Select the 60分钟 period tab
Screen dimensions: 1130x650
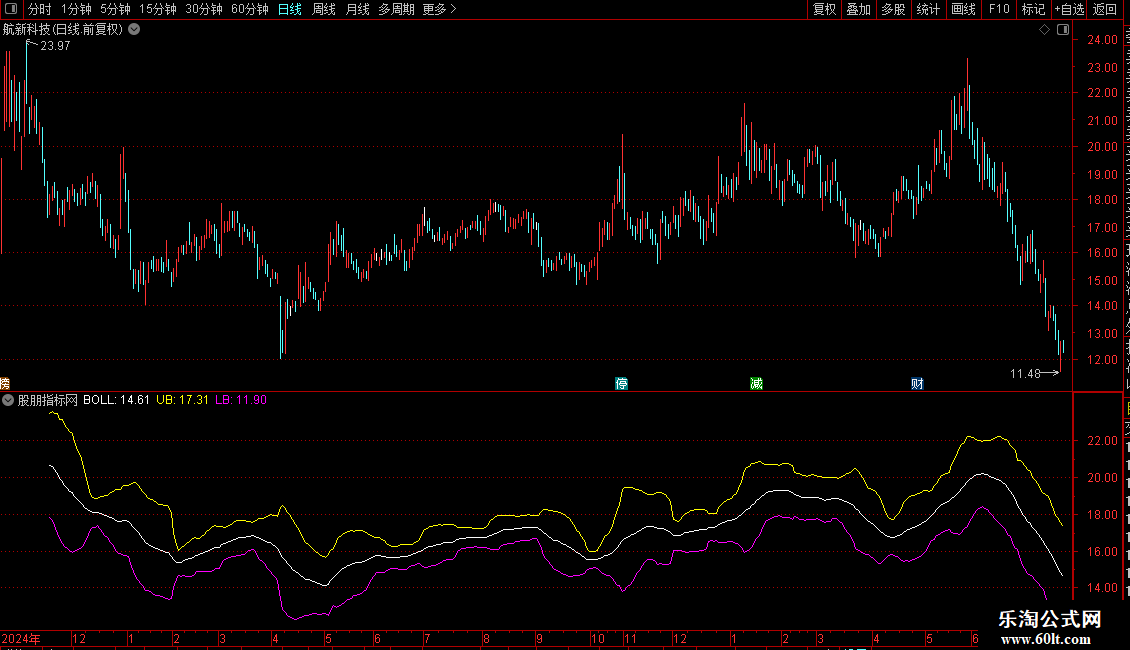(x=249, y=9)
